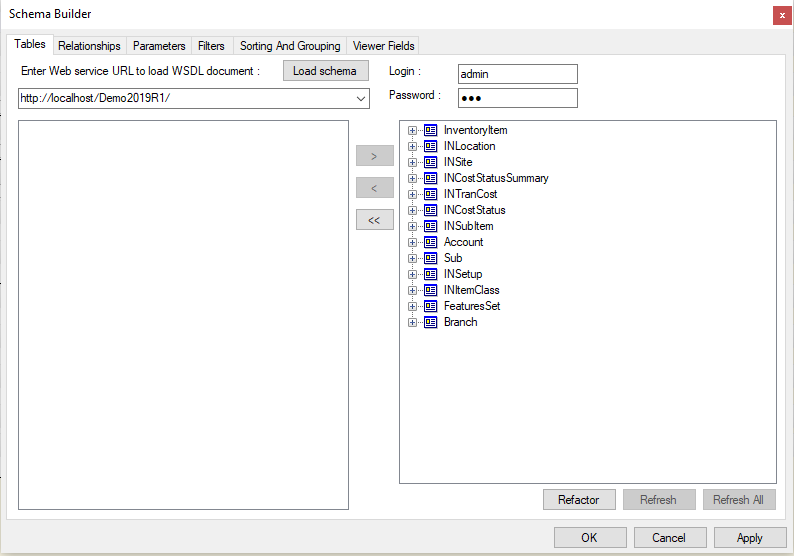The width and height of the screenshot is (794, 556).
Task: Click Apply to save schema changes
Action: [750, 538]
